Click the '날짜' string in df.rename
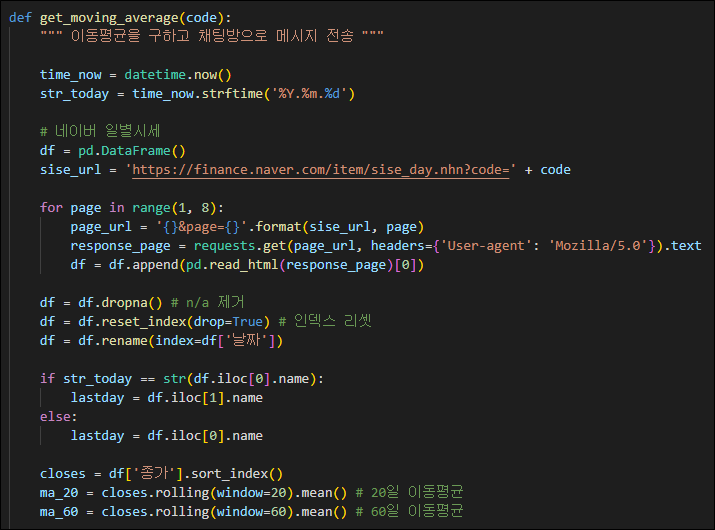 pos(246,340)
